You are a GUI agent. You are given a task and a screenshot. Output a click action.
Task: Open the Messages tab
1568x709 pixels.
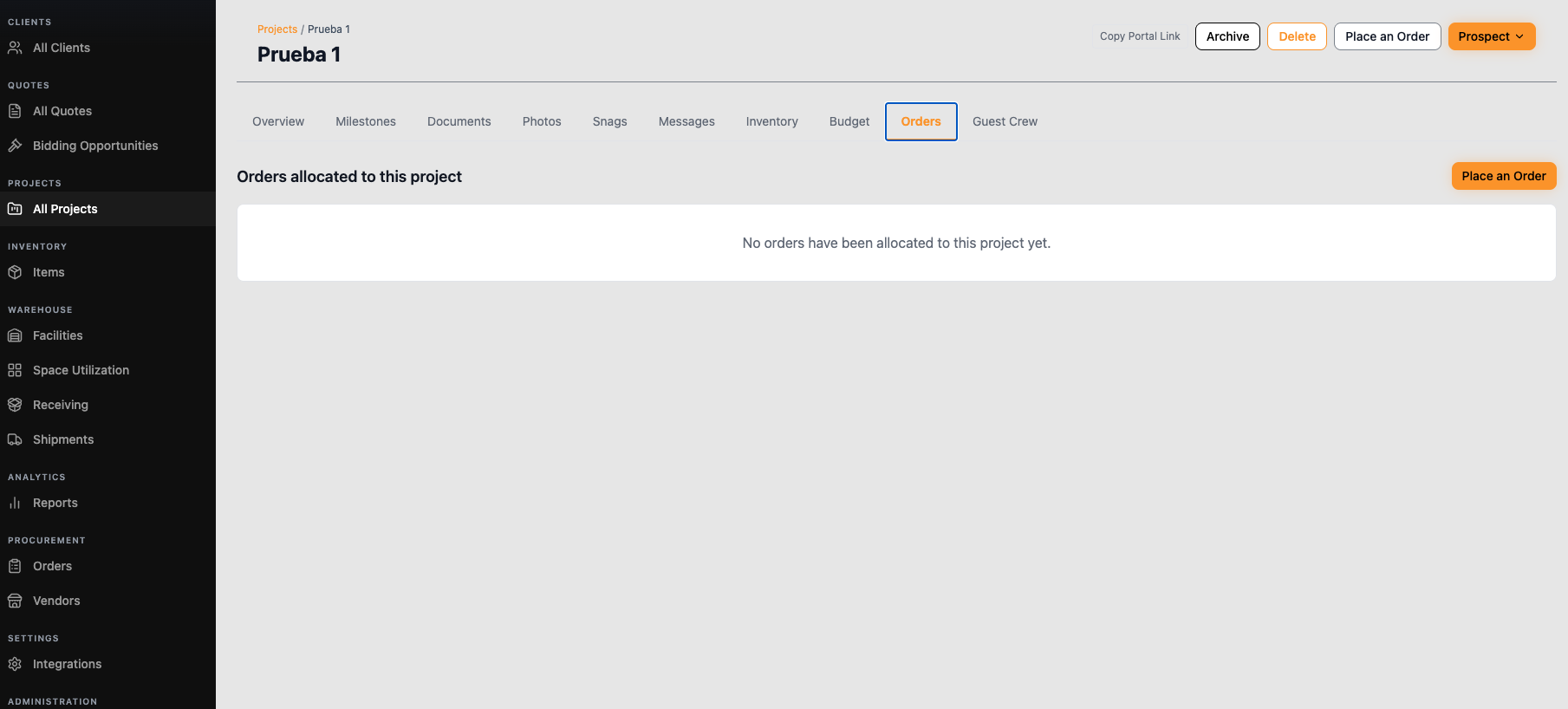pos(686,121)
